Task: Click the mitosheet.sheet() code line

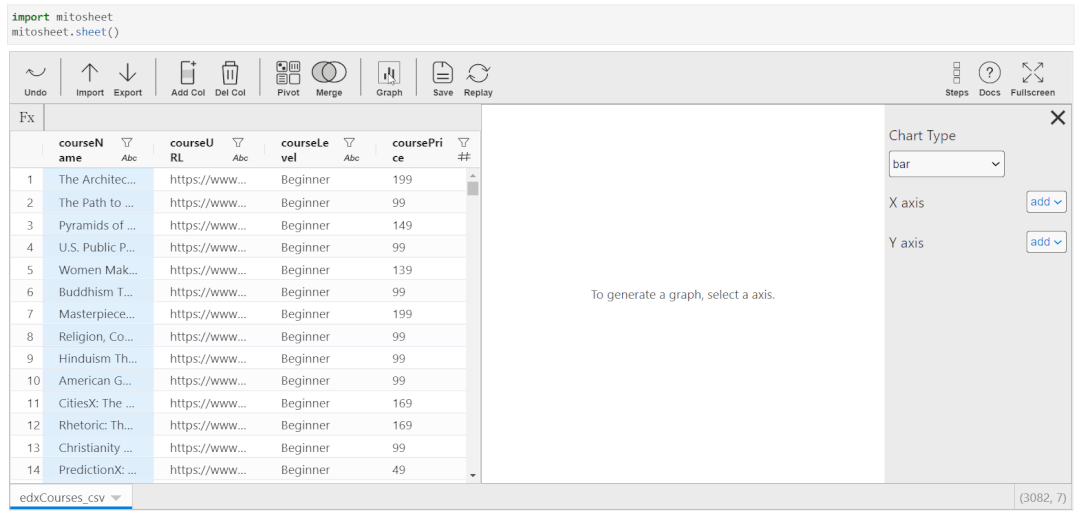Action: 65,32
